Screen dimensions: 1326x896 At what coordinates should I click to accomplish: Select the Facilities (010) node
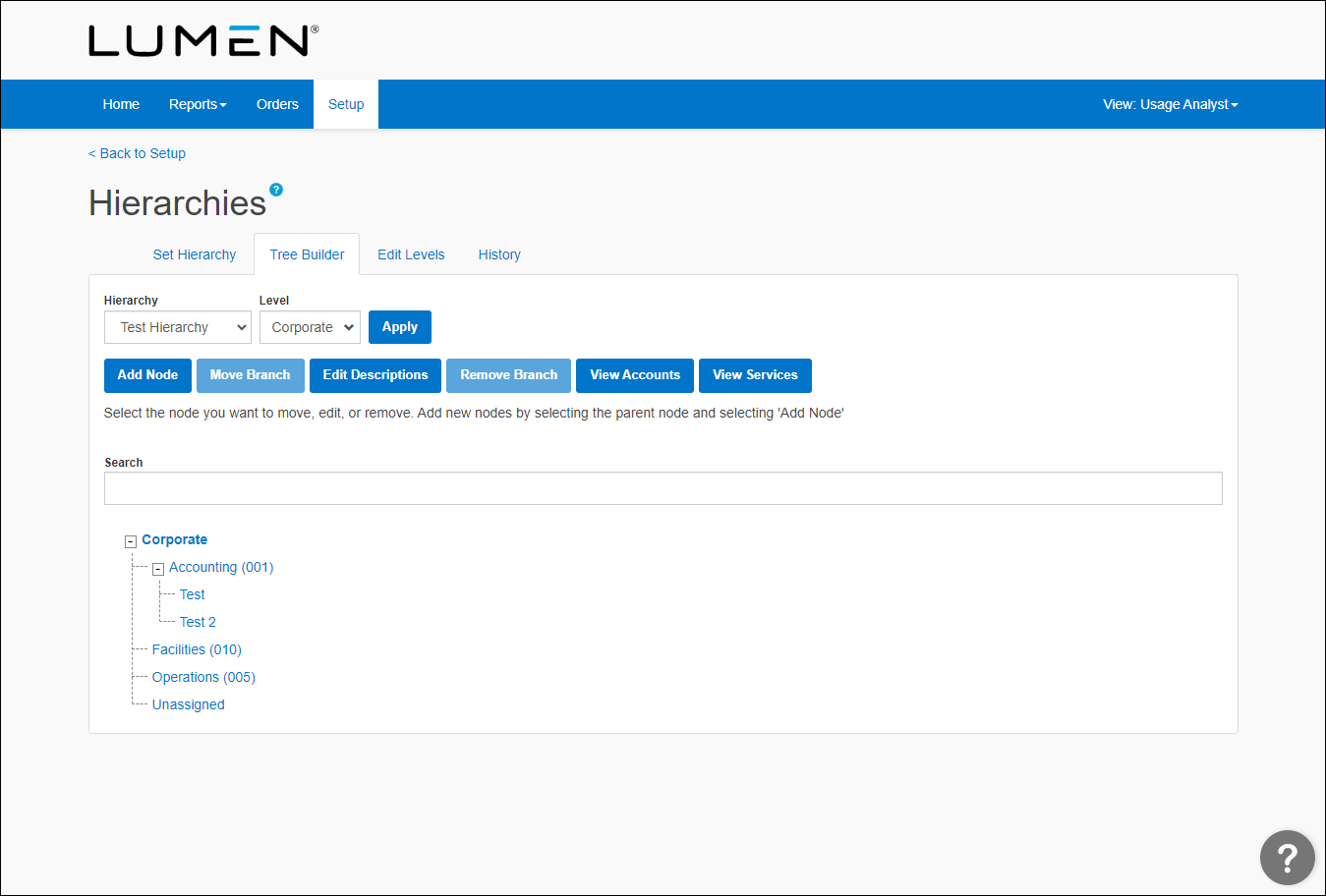[x=197, y=649]
